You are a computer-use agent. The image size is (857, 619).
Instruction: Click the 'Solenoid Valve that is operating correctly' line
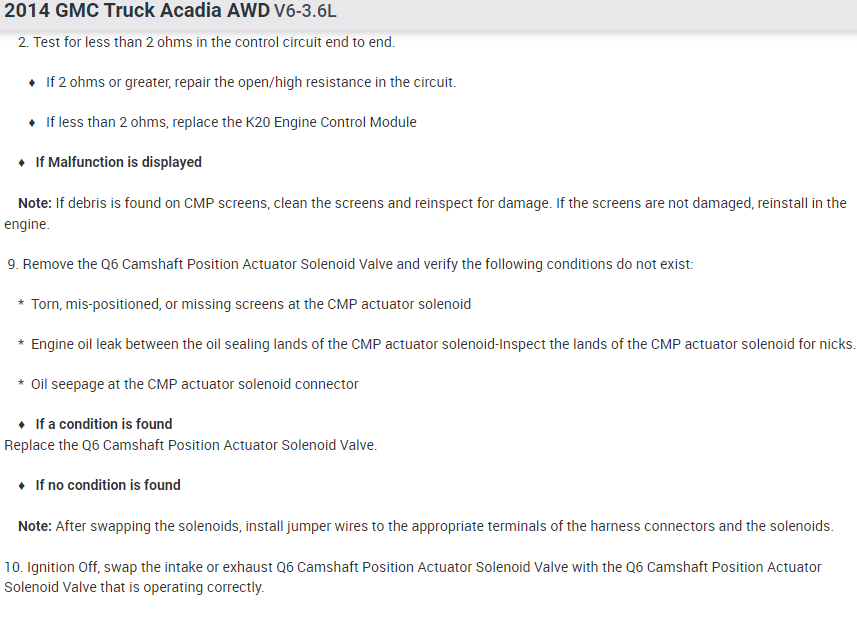point(134,587)
